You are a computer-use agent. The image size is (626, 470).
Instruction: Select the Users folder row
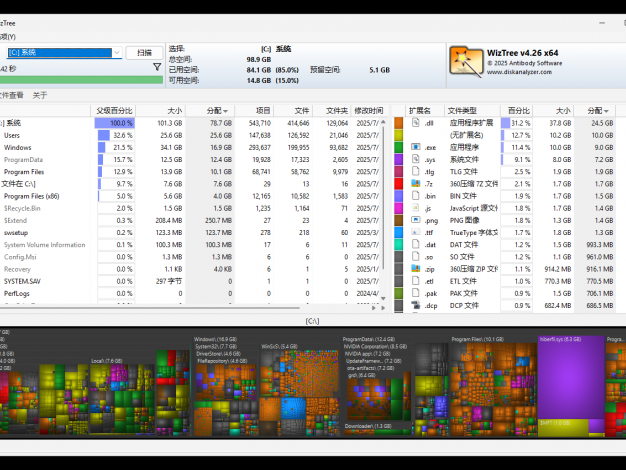[x=192, y=135]
